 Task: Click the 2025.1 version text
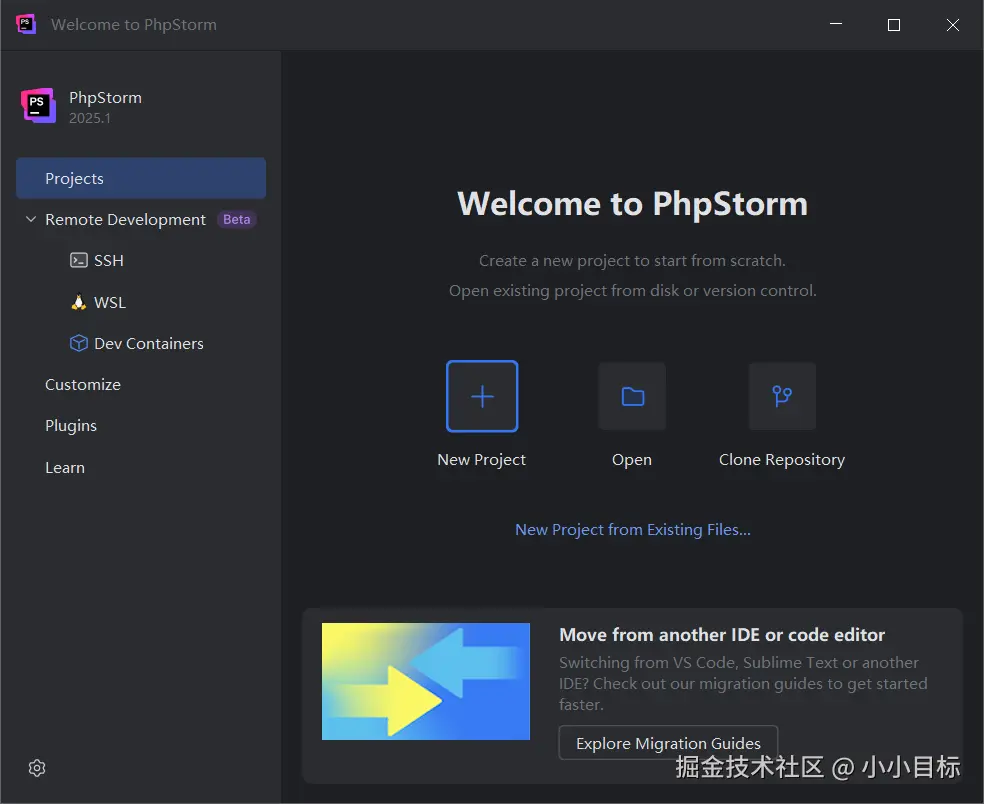pos(90,118)
